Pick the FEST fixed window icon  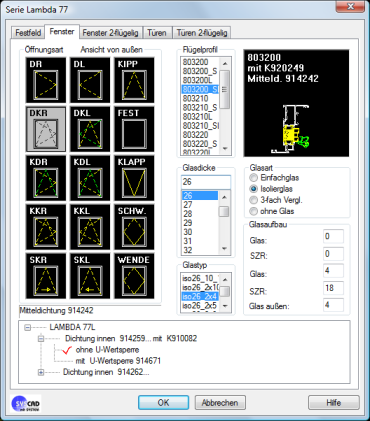click(134, 129)
